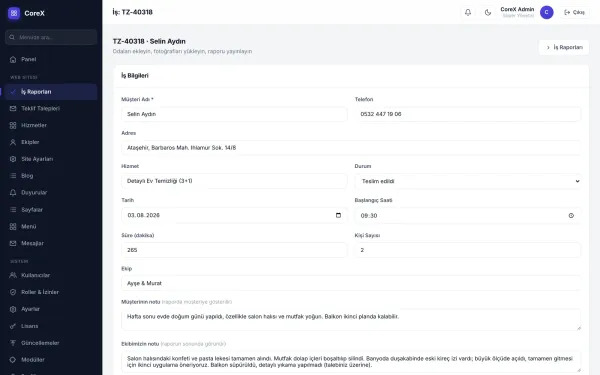Open Kullanıcılar link in sidebar

click(x=51, y=275)
